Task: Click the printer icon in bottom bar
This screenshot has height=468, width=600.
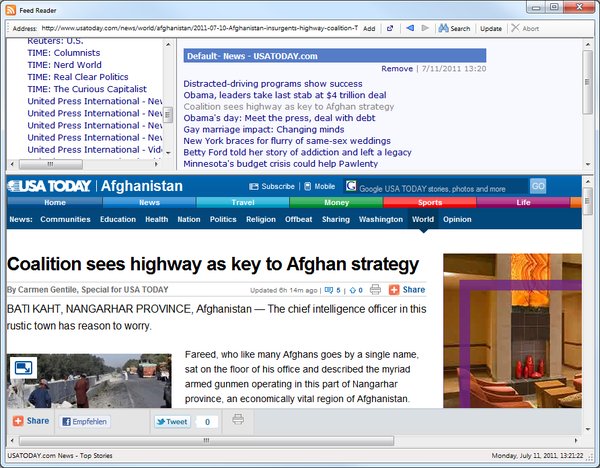Action: pos(238,419)
